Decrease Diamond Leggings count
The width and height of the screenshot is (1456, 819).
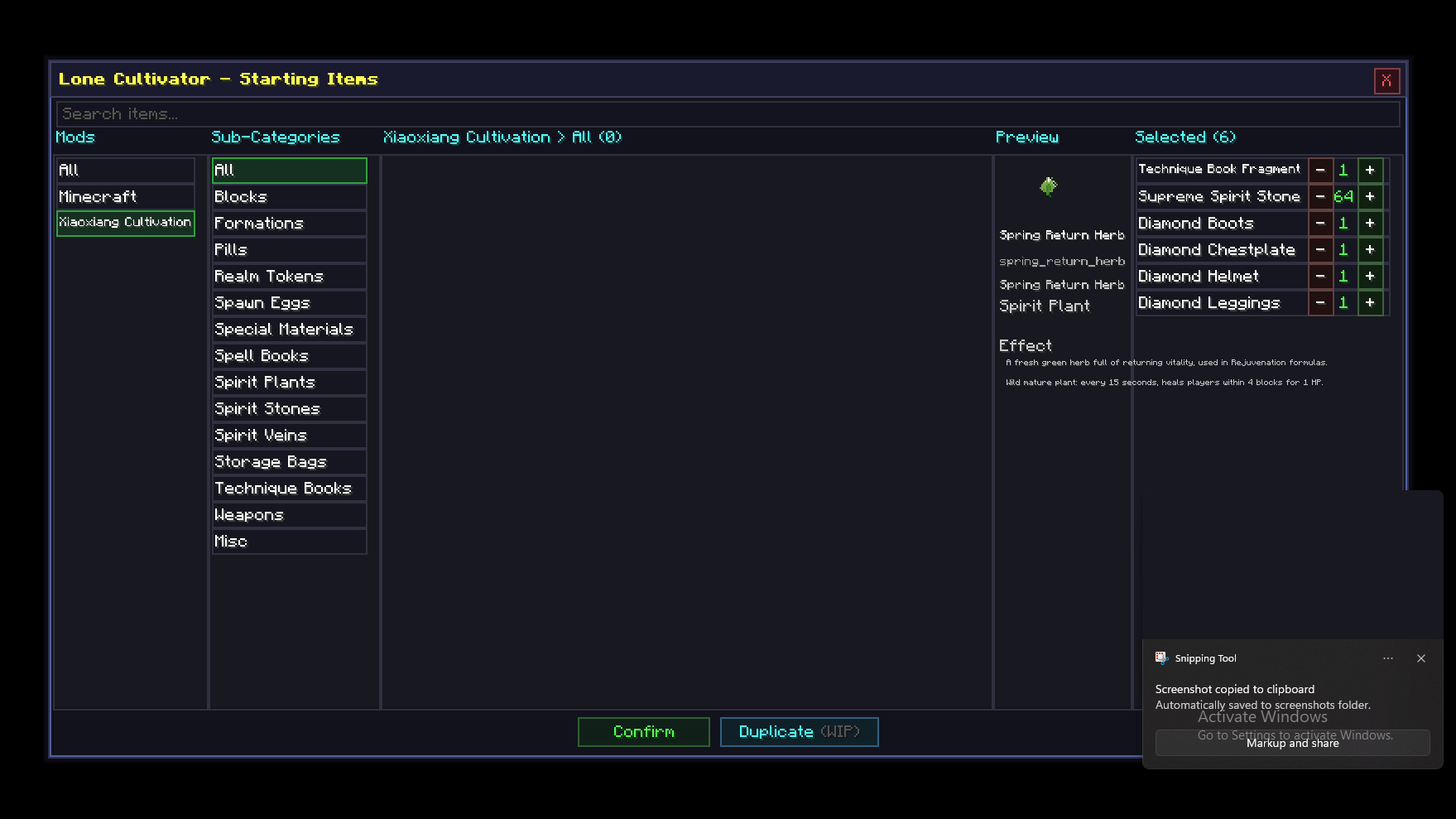(1320, 303)
